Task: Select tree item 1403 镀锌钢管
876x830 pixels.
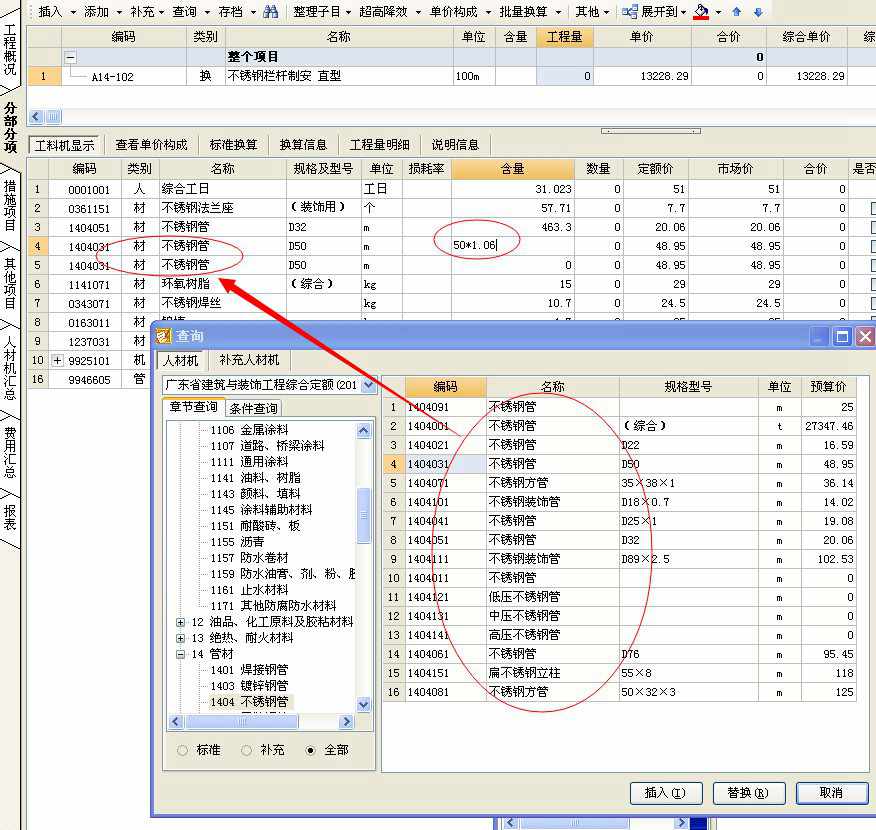Action: pyautogui.click(x=249, y=686)
